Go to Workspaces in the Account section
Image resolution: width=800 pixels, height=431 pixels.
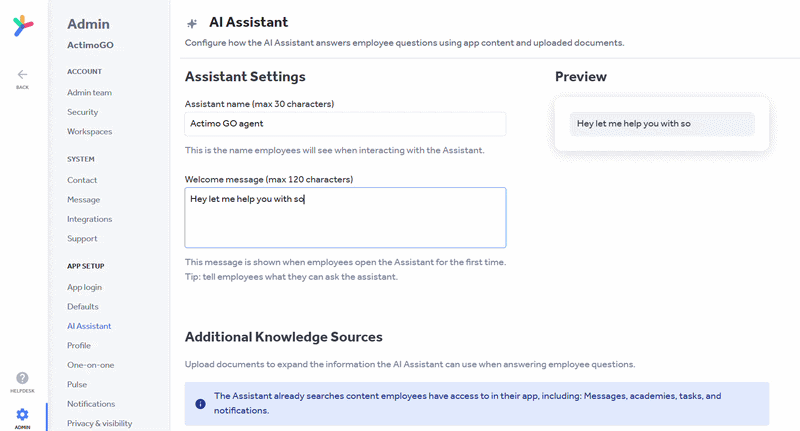pyautogui.click(x=89, y=131)
